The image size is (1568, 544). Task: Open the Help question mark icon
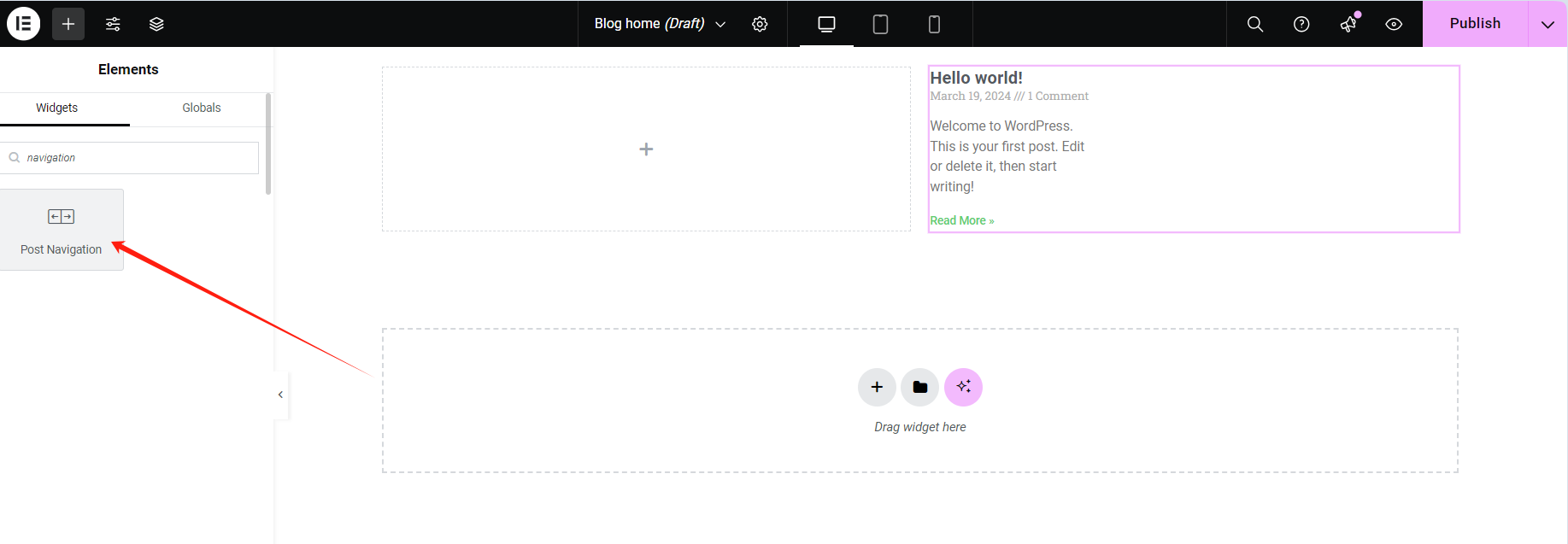(x=1301, y=24)
